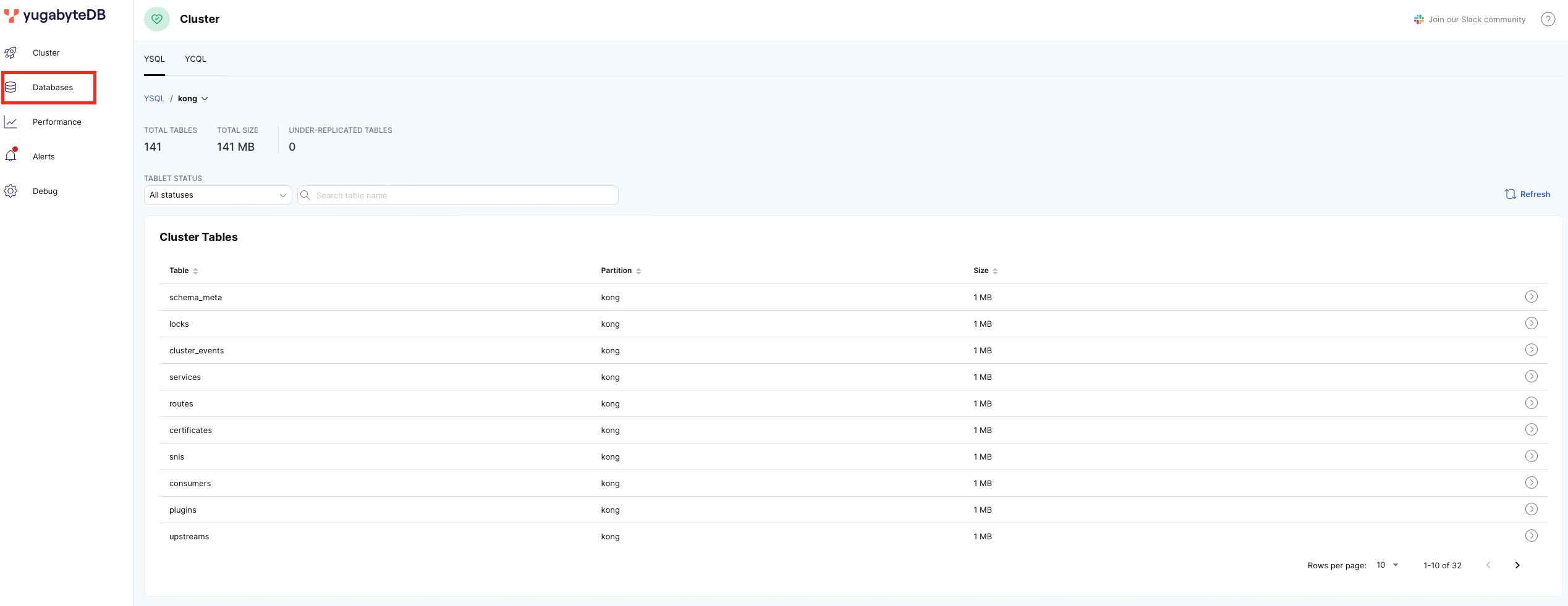Open the All statuses tablet dropdown
The image size is (1568, 606).
click(x=218, y=195)
